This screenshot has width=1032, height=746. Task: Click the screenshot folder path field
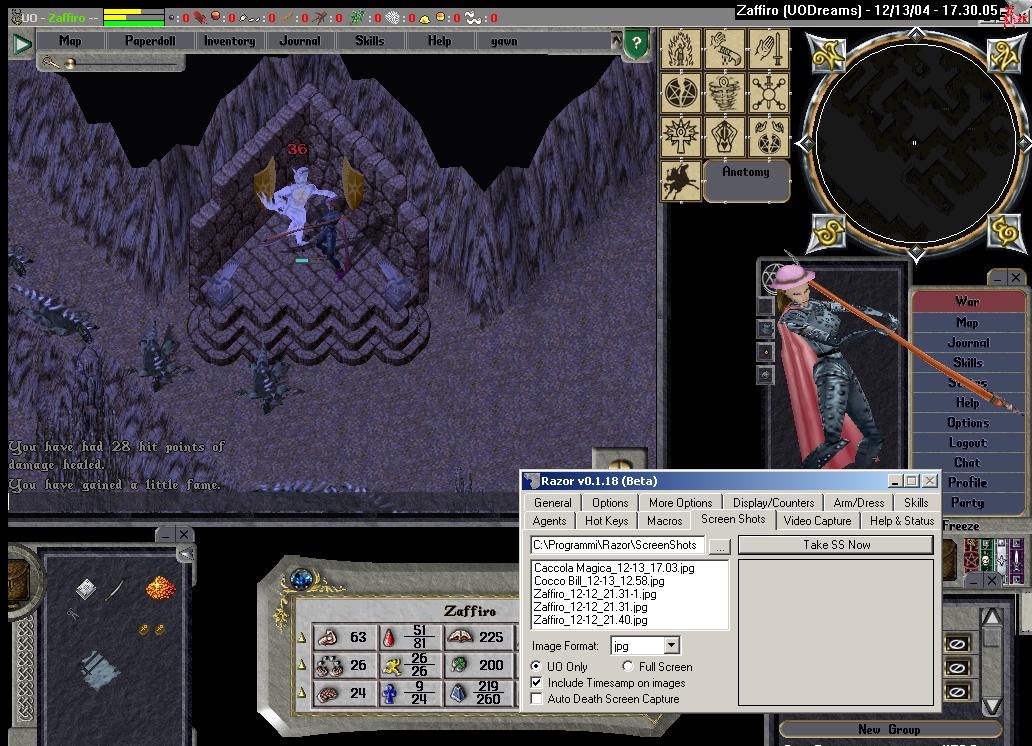618,545
